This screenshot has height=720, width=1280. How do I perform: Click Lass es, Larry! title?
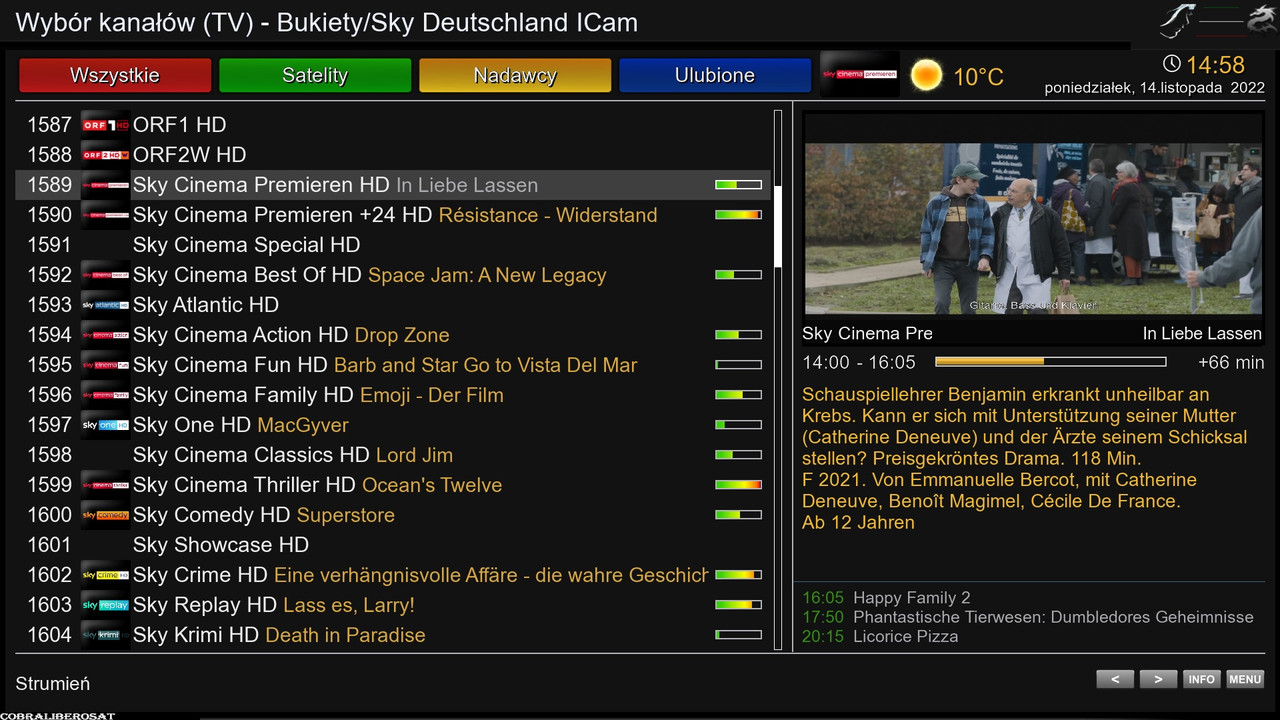click(349, 605)
